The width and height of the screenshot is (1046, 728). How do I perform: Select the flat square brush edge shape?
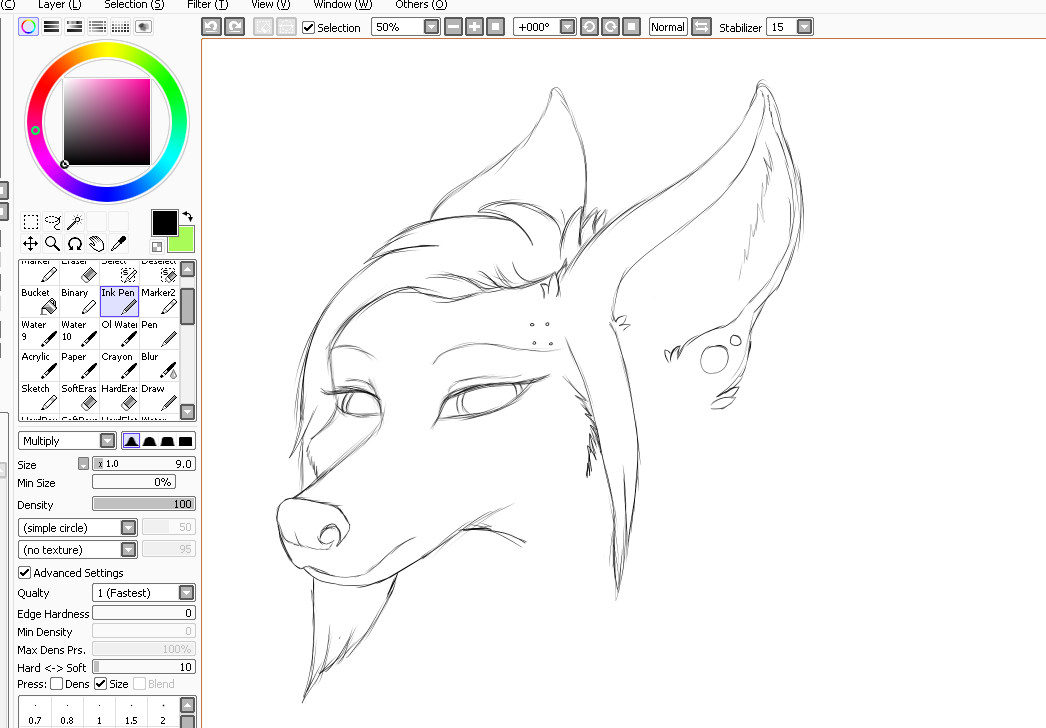coord(185,440)
